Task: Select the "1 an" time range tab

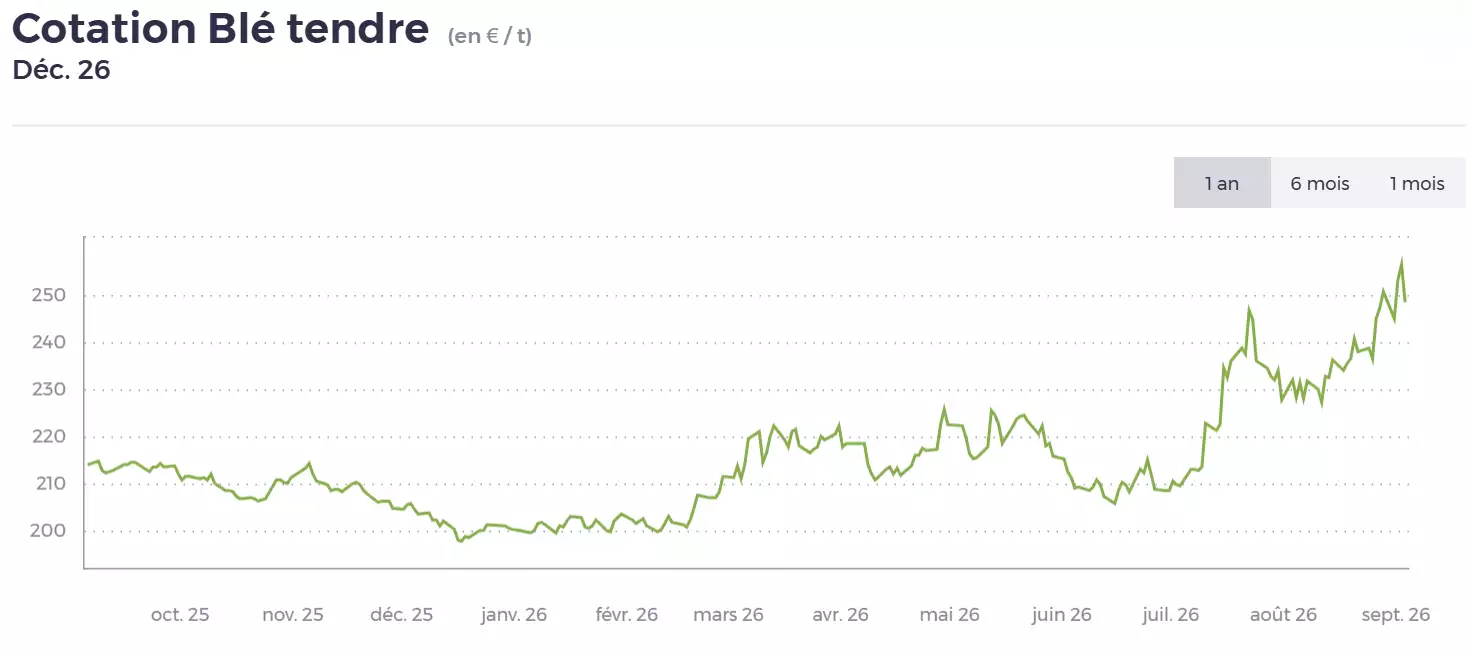Action: 1222,183
